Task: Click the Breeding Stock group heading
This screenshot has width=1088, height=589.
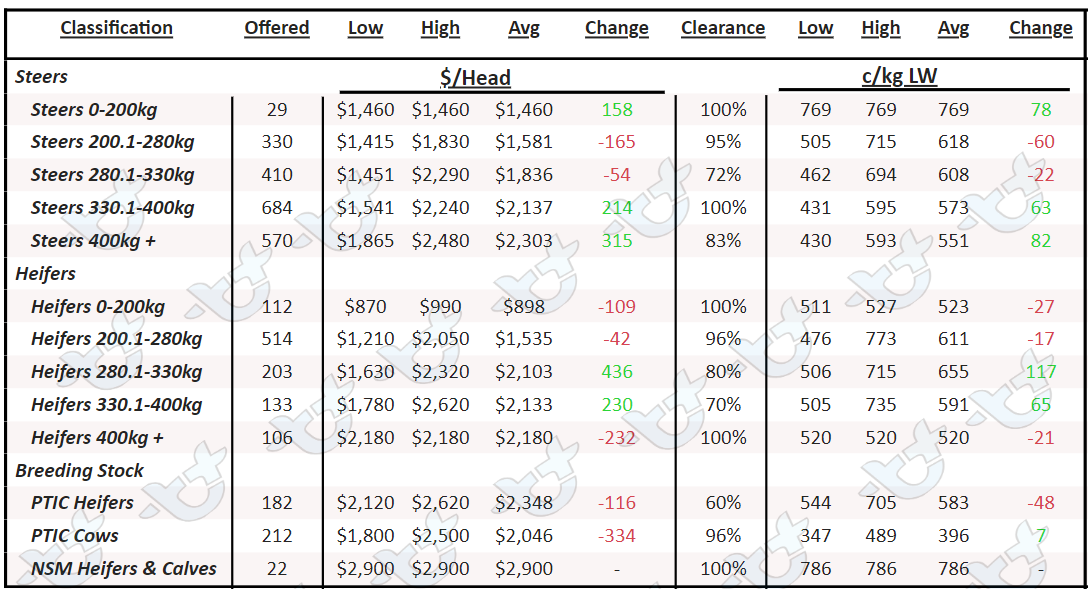Action: [79, 470]
